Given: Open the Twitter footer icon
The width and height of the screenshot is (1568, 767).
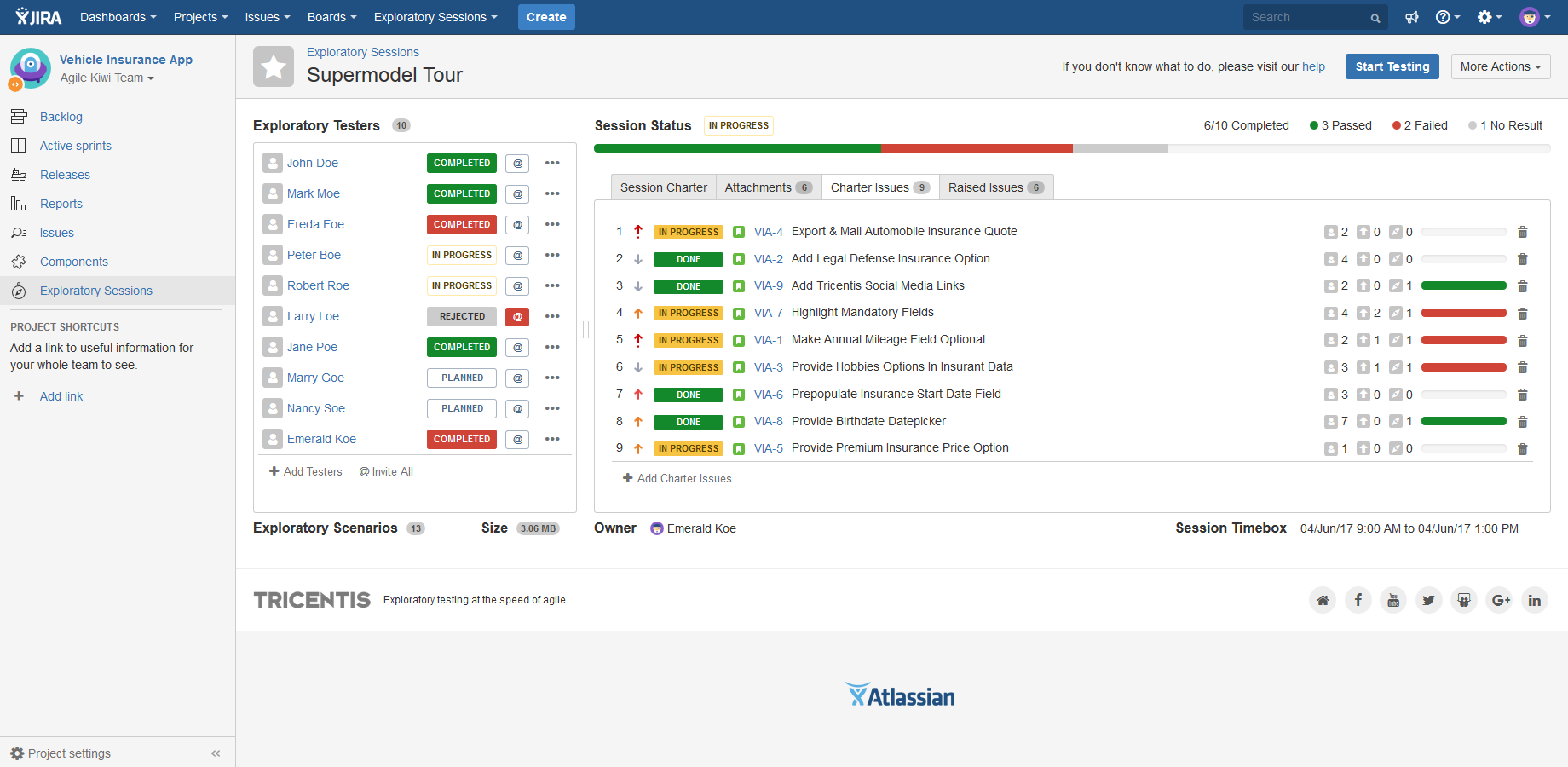Looking at the screenshot, I should [x=1429, y=600].
